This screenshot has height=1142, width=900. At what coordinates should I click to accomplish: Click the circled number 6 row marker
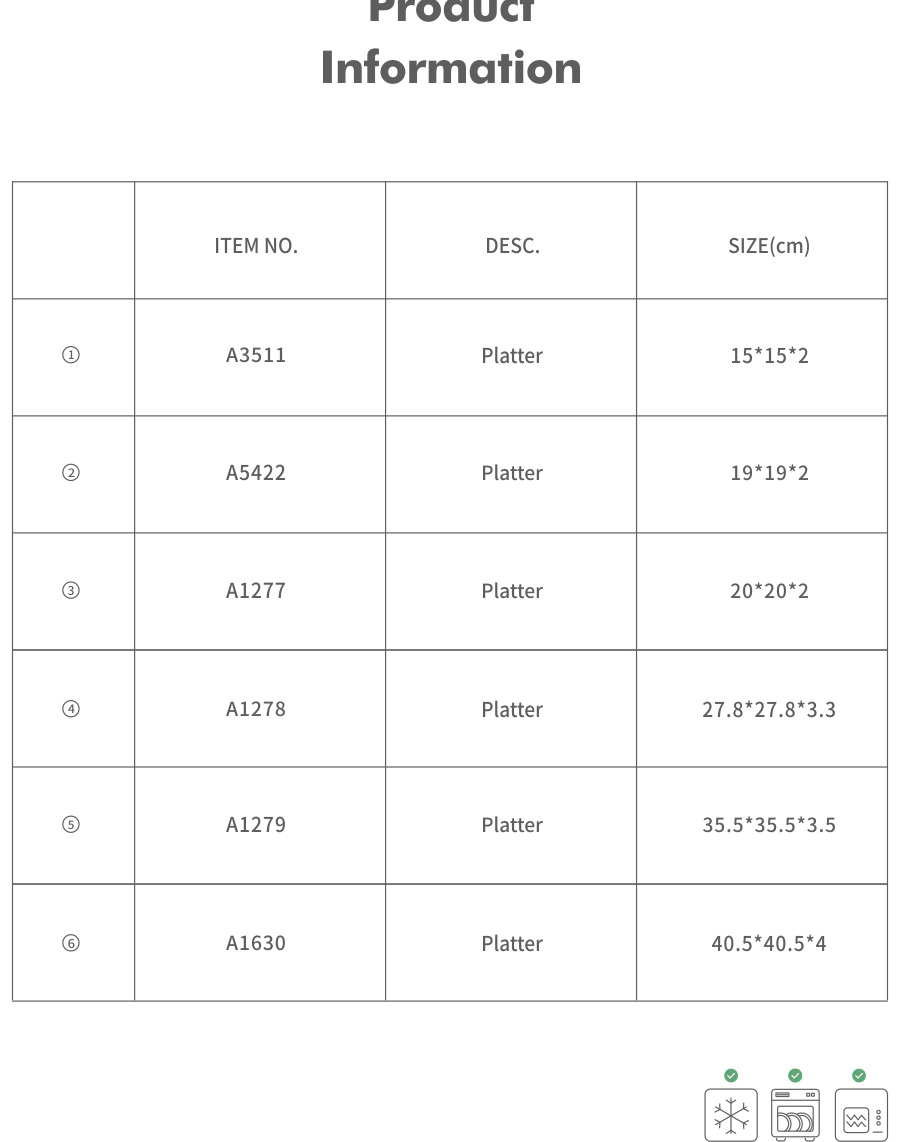(x=71, y=943)
